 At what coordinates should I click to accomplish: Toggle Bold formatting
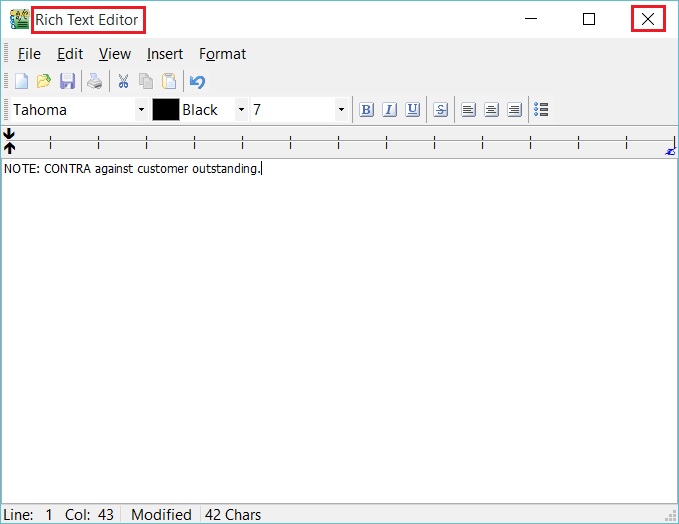pyautogui.click(x=366, y=110)
